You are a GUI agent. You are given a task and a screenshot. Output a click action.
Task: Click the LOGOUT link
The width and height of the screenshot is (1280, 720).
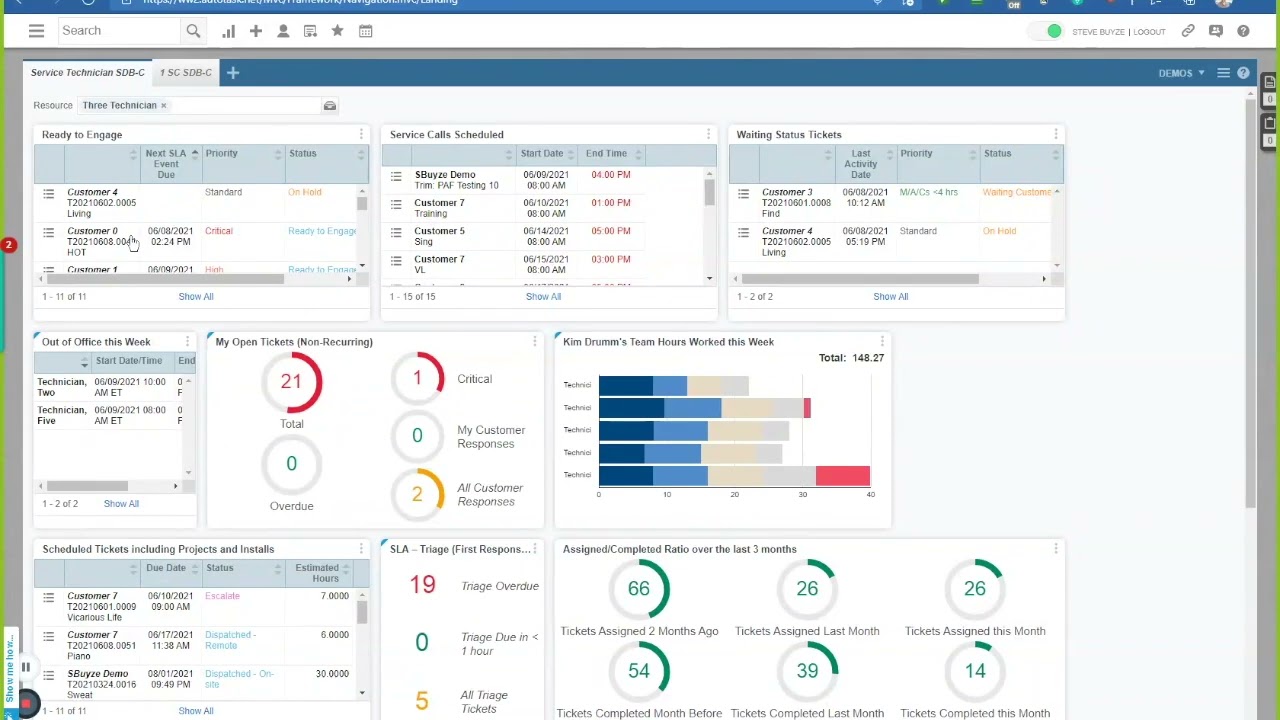pos(1150,32)
